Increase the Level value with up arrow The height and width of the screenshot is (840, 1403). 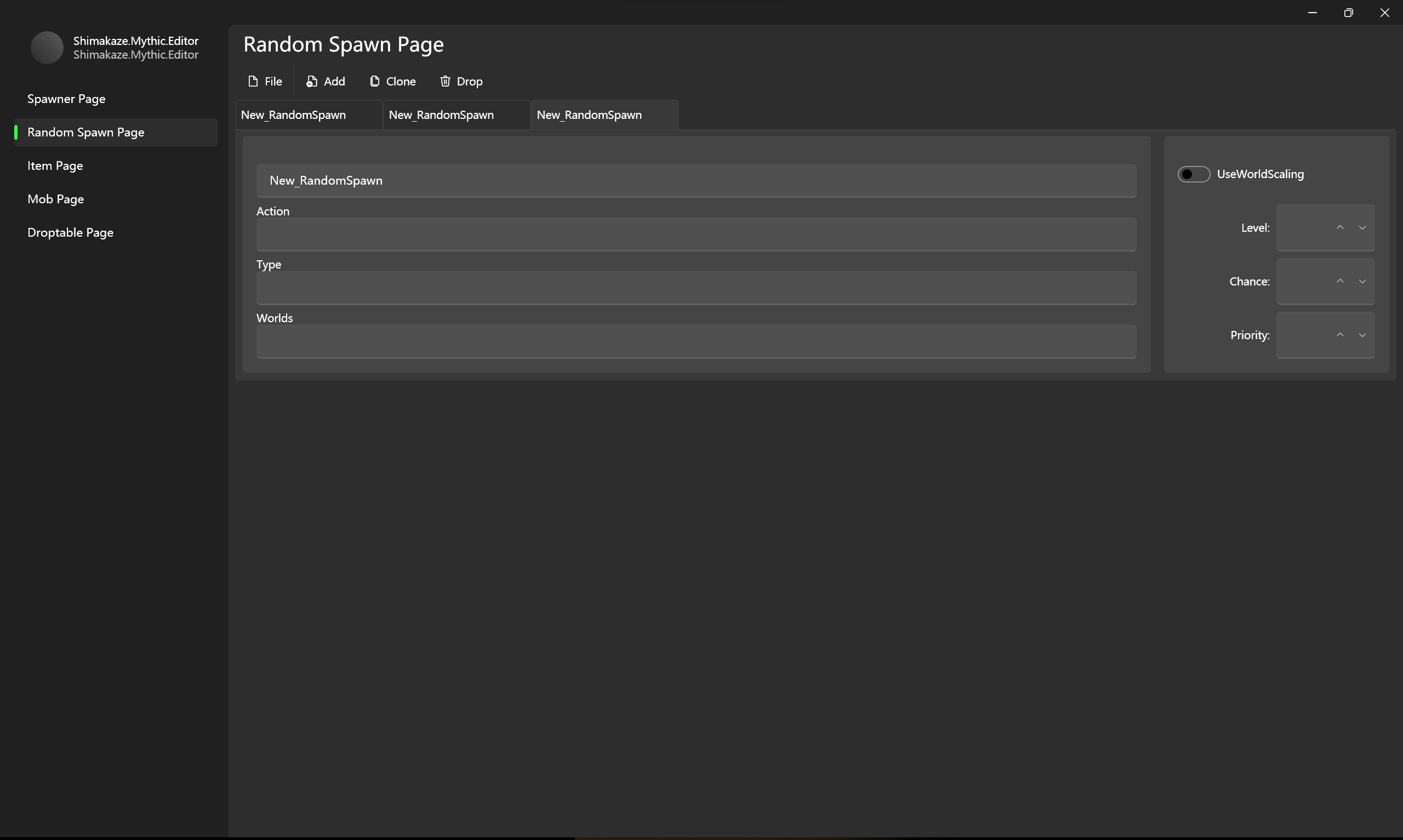1339,226
